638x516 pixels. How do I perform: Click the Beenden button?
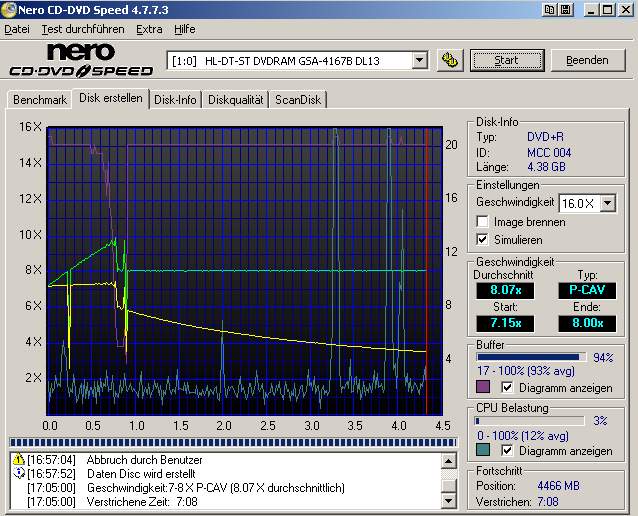588,60
